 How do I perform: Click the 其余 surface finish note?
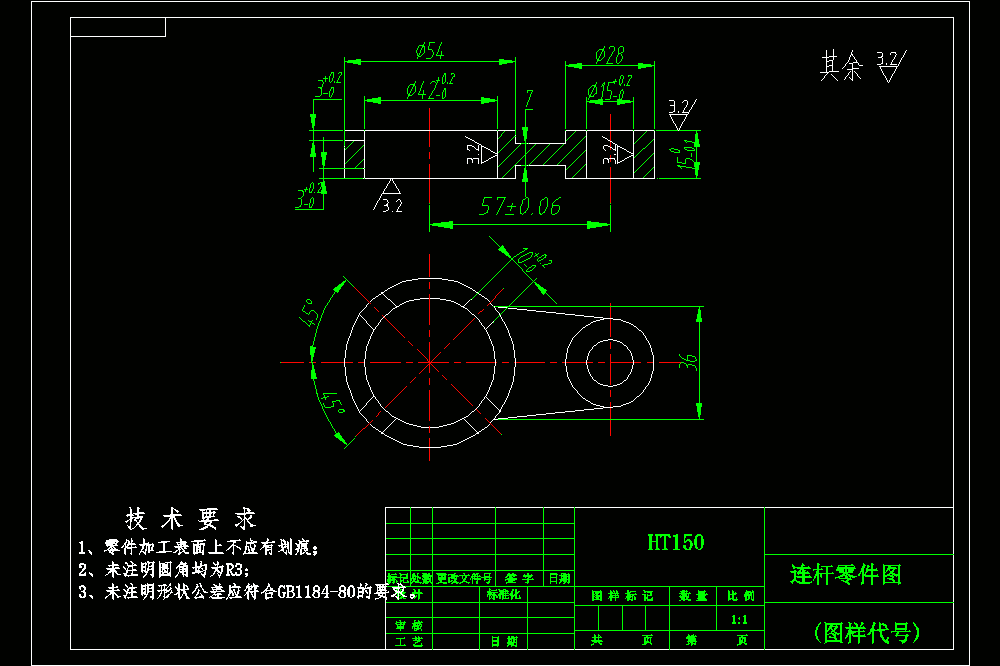point(841,66)
